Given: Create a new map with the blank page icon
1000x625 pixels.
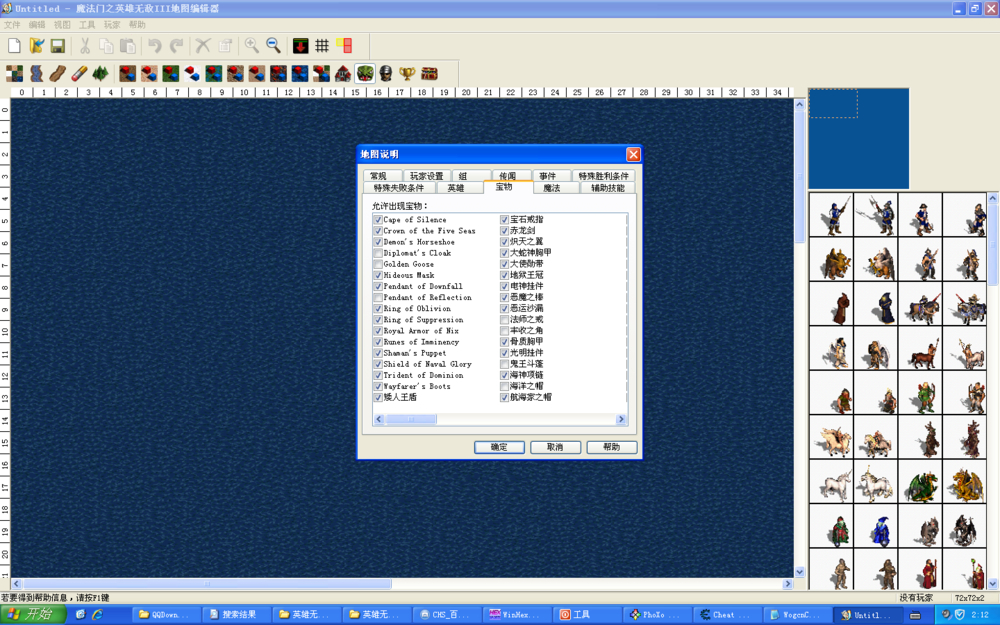Looking at the screenshot, I should click(14, 45).
